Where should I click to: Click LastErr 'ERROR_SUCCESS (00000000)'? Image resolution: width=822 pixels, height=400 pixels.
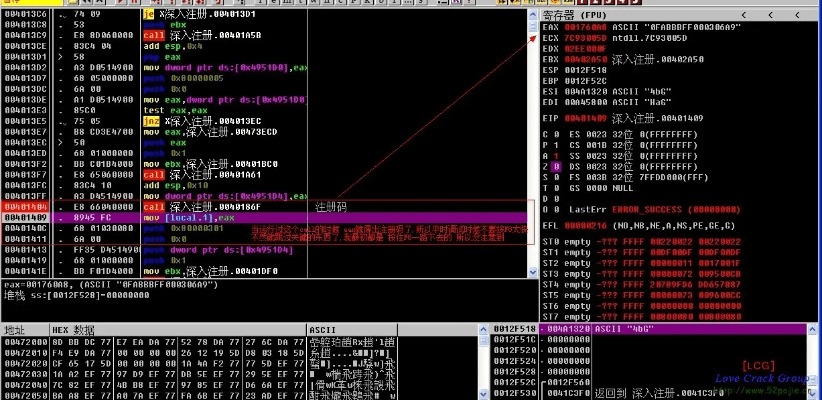676,210
